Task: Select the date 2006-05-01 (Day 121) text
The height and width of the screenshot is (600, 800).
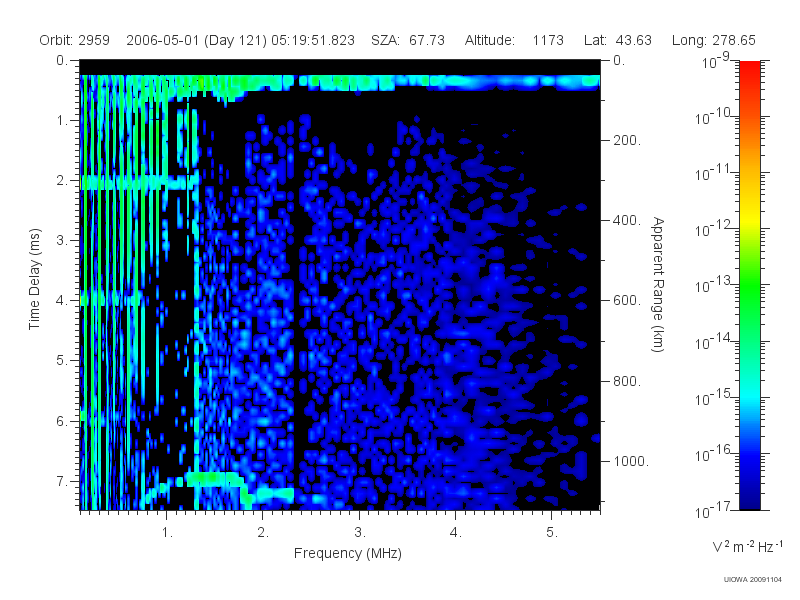Action: (x=196, y=40)
